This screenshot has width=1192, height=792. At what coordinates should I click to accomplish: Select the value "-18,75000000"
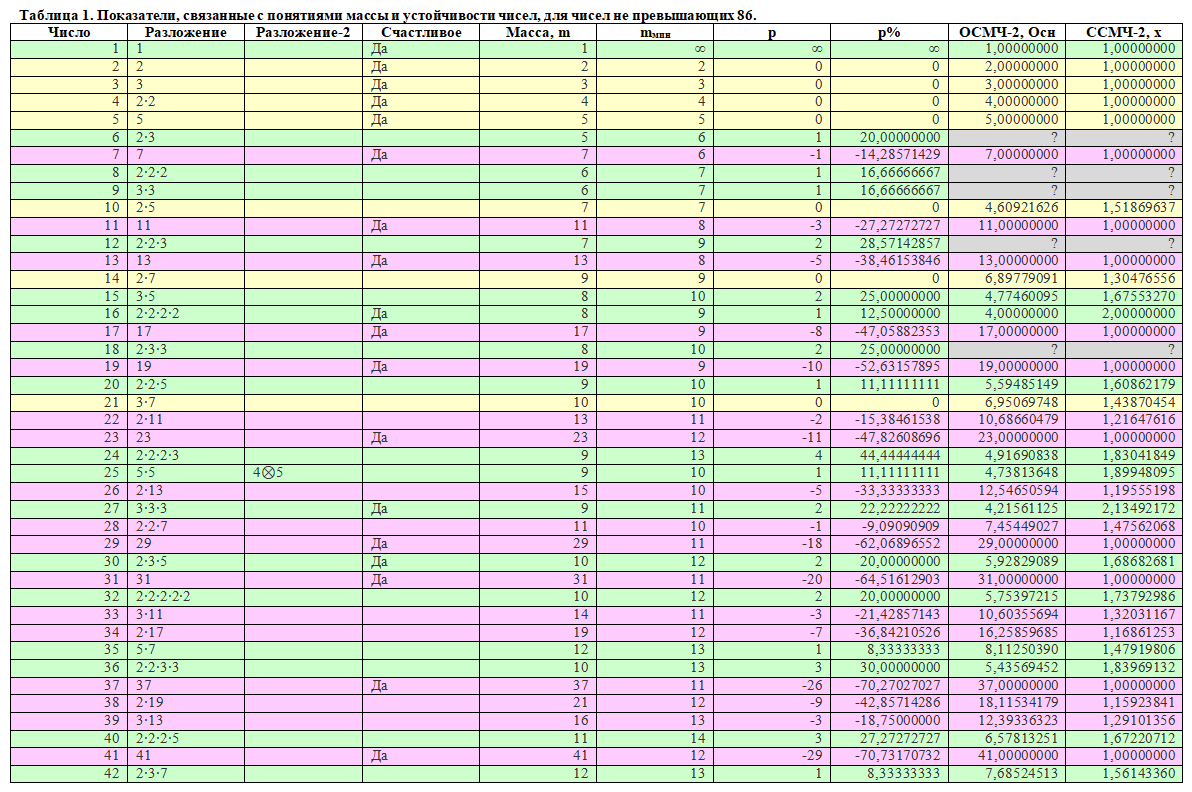tap(899, 721)
